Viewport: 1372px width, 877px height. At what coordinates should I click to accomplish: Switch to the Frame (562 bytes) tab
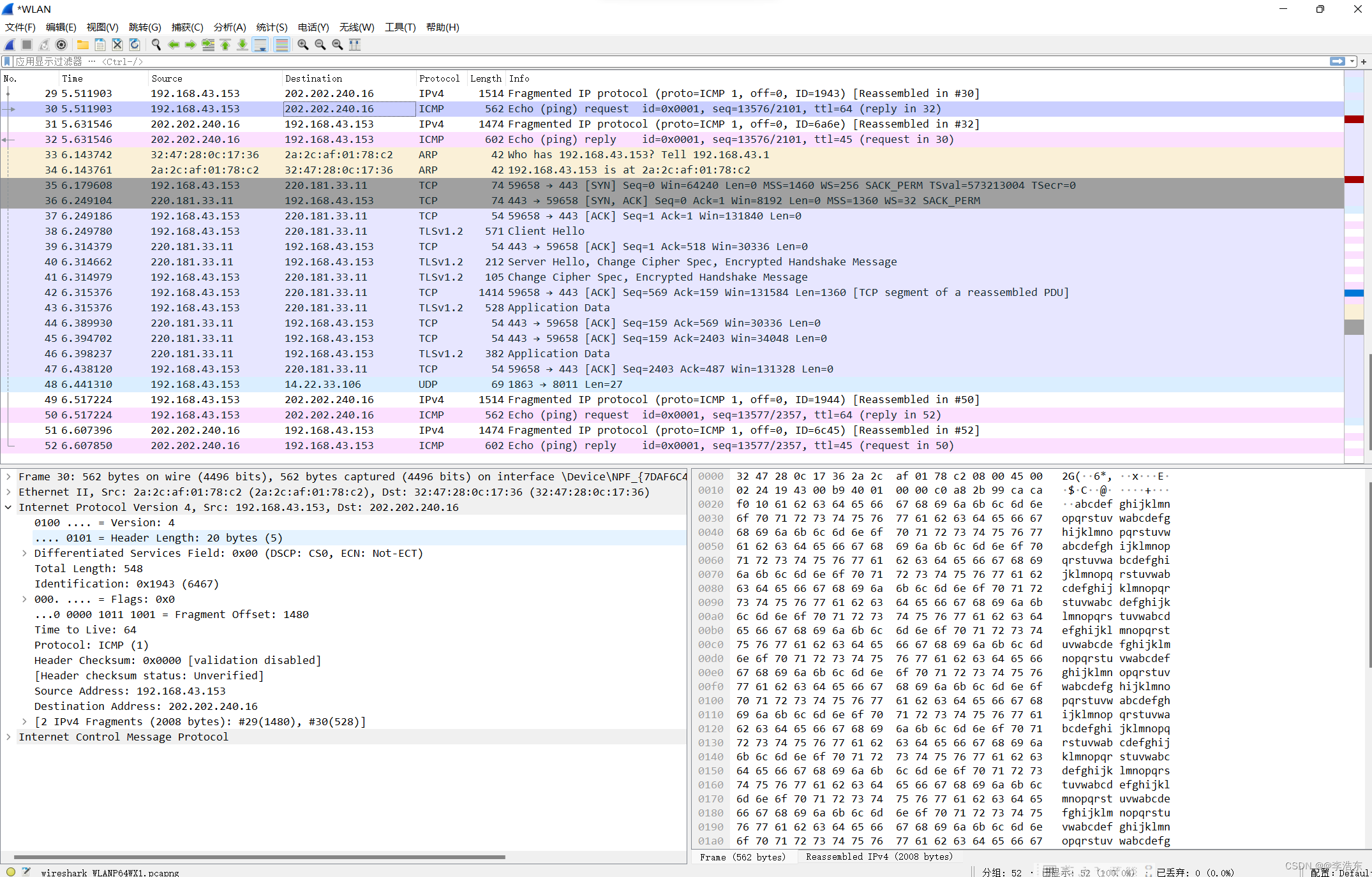[743, 857]
